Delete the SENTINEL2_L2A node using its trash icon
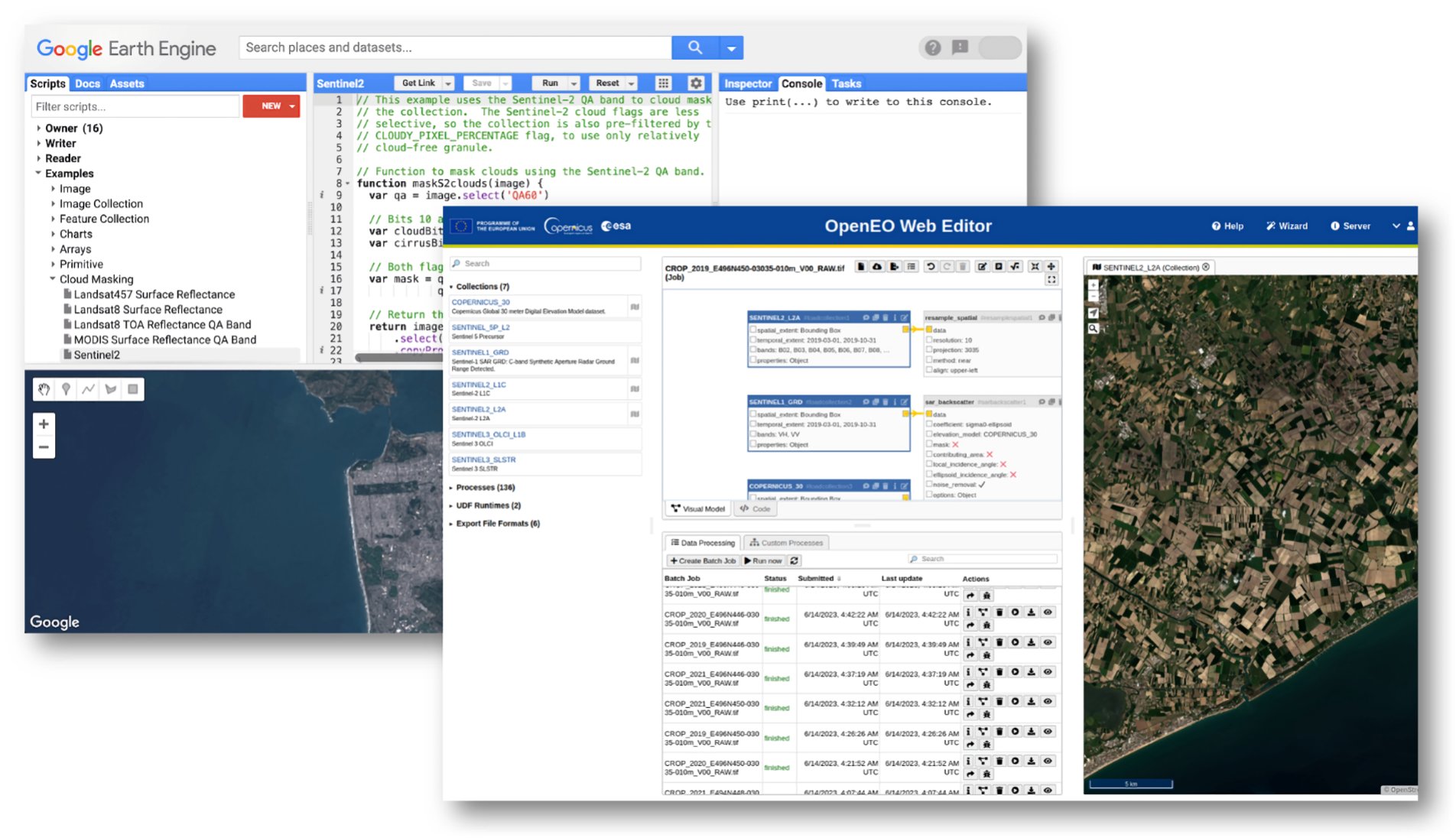Screen dimensions: 1456x838 pos(886,317)
